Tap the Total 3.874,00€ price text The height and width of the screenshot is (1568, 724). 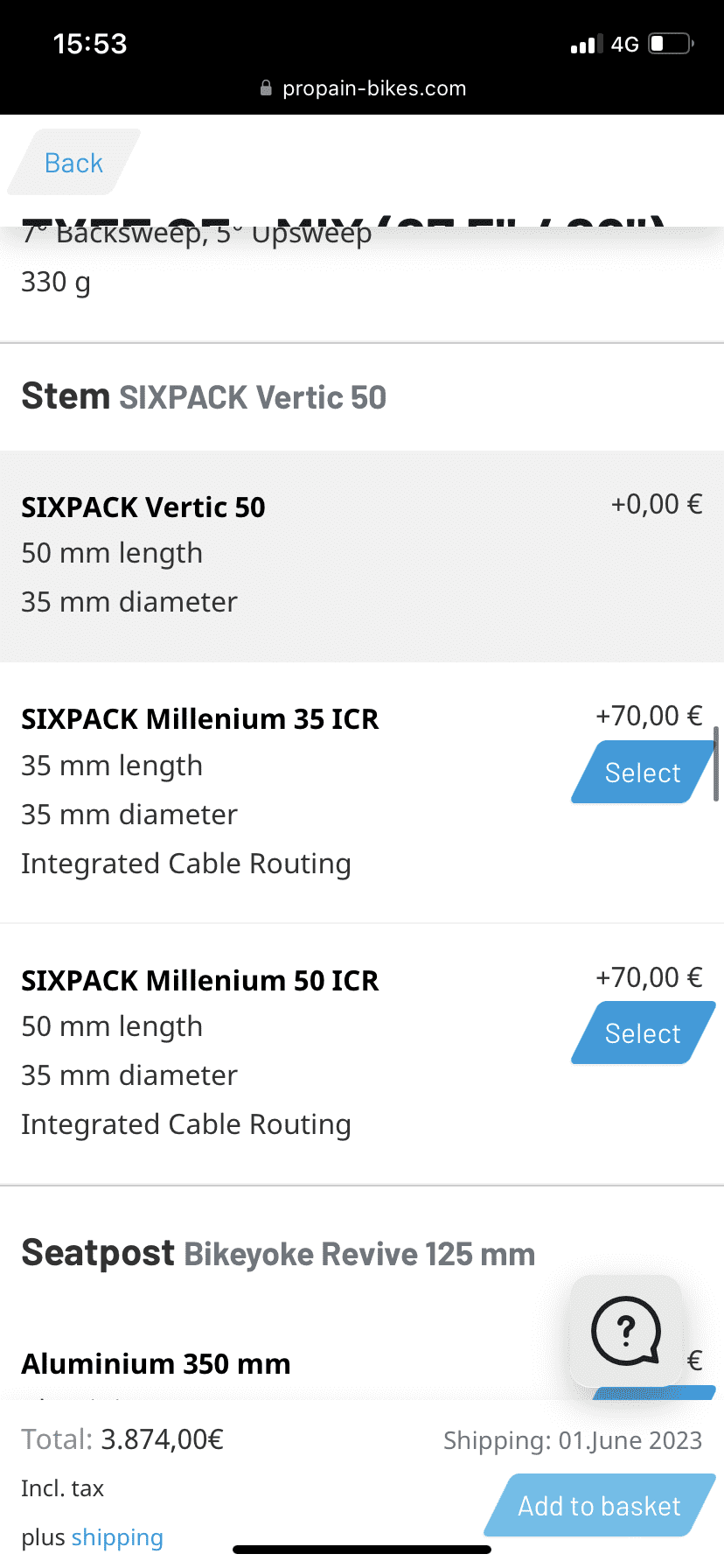(x=122, y=1439)
